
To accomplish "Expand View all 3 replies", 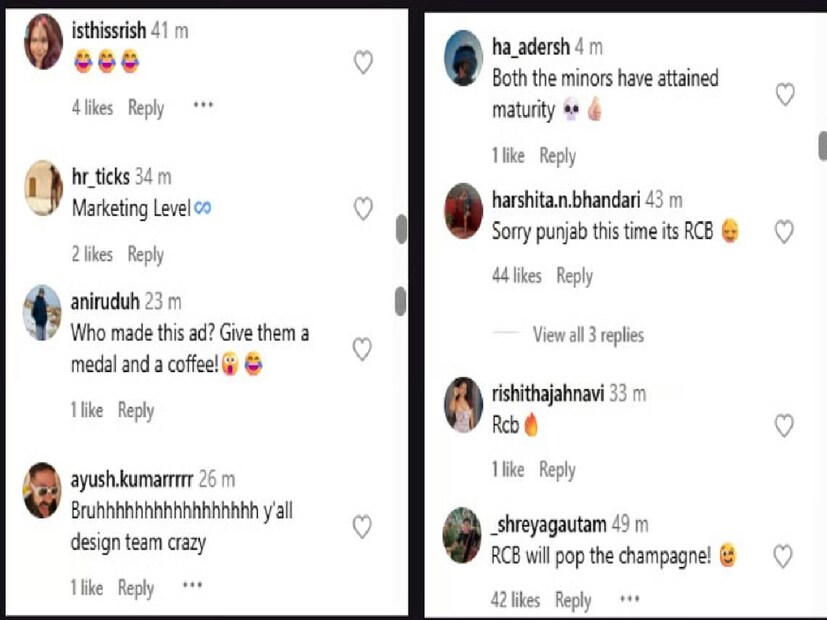I will click(588, 335).
